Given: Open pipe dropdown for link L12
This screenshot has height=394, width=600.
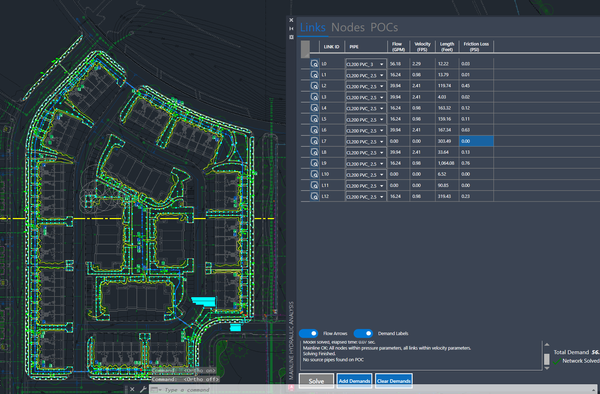Looking at the screenshot, I should 381,197.
